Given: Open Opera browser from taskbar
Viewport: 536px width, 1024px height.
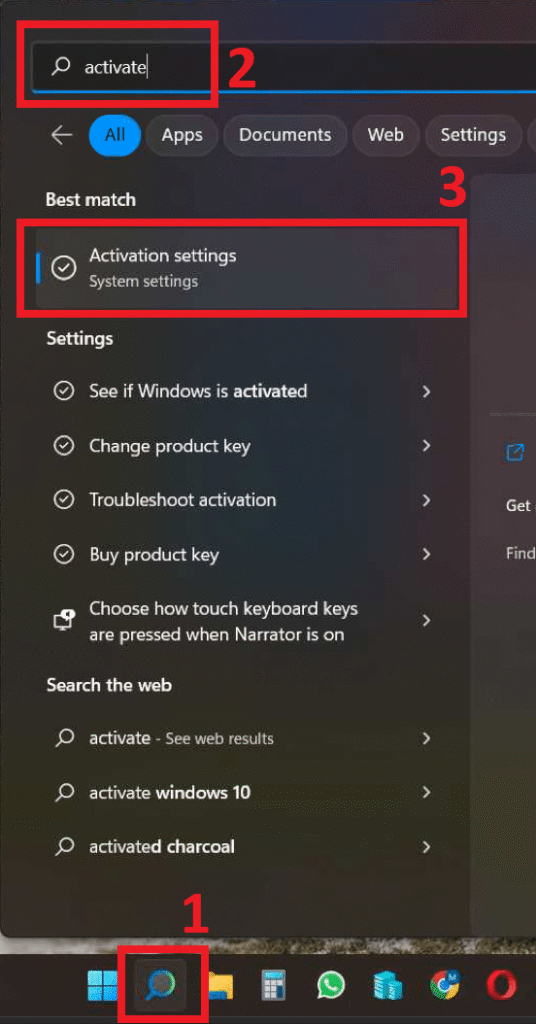Looking at the screenshot, I should tap(501, 985).
